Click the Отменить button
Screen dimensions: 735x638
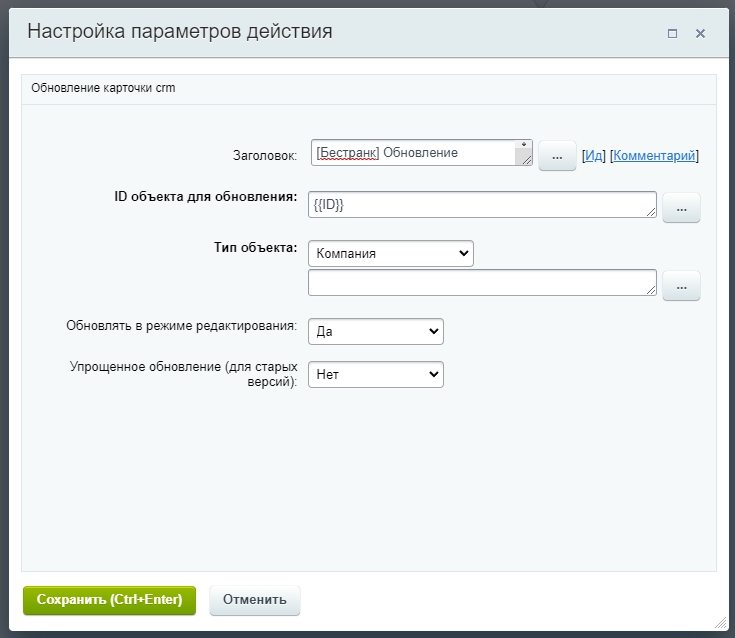click(255, 600)
